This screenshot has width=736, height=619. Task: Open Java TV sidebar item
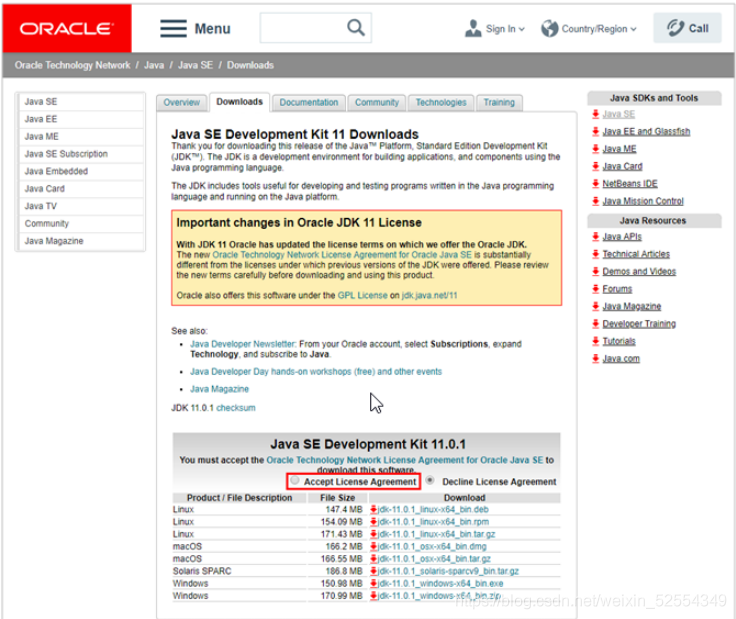(x=81, y=206)
